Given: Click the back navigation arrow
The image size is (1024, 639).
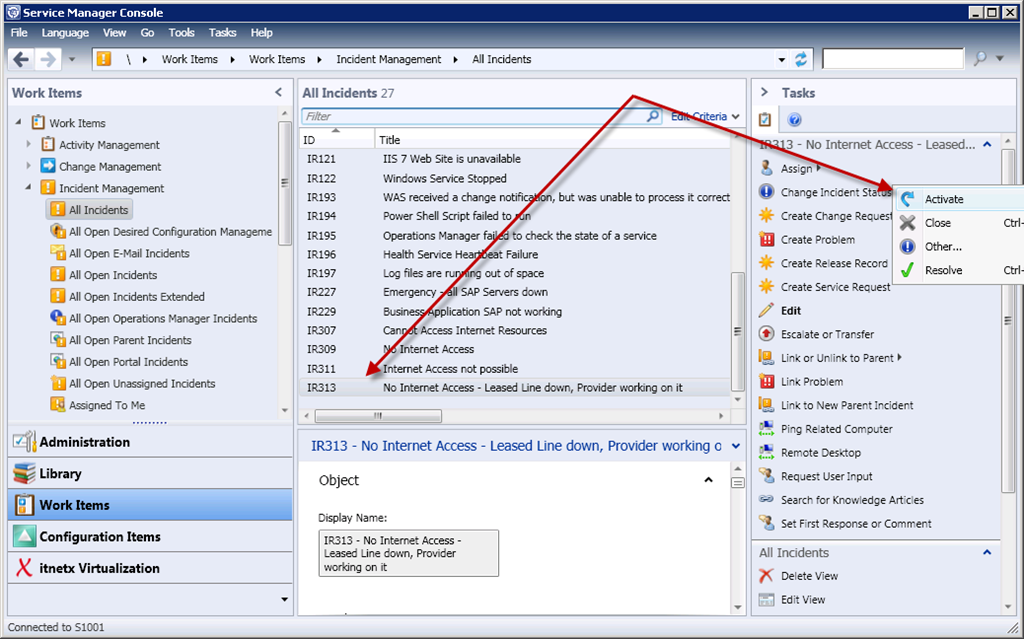Looking at the screenshot, I should [22, 59].
